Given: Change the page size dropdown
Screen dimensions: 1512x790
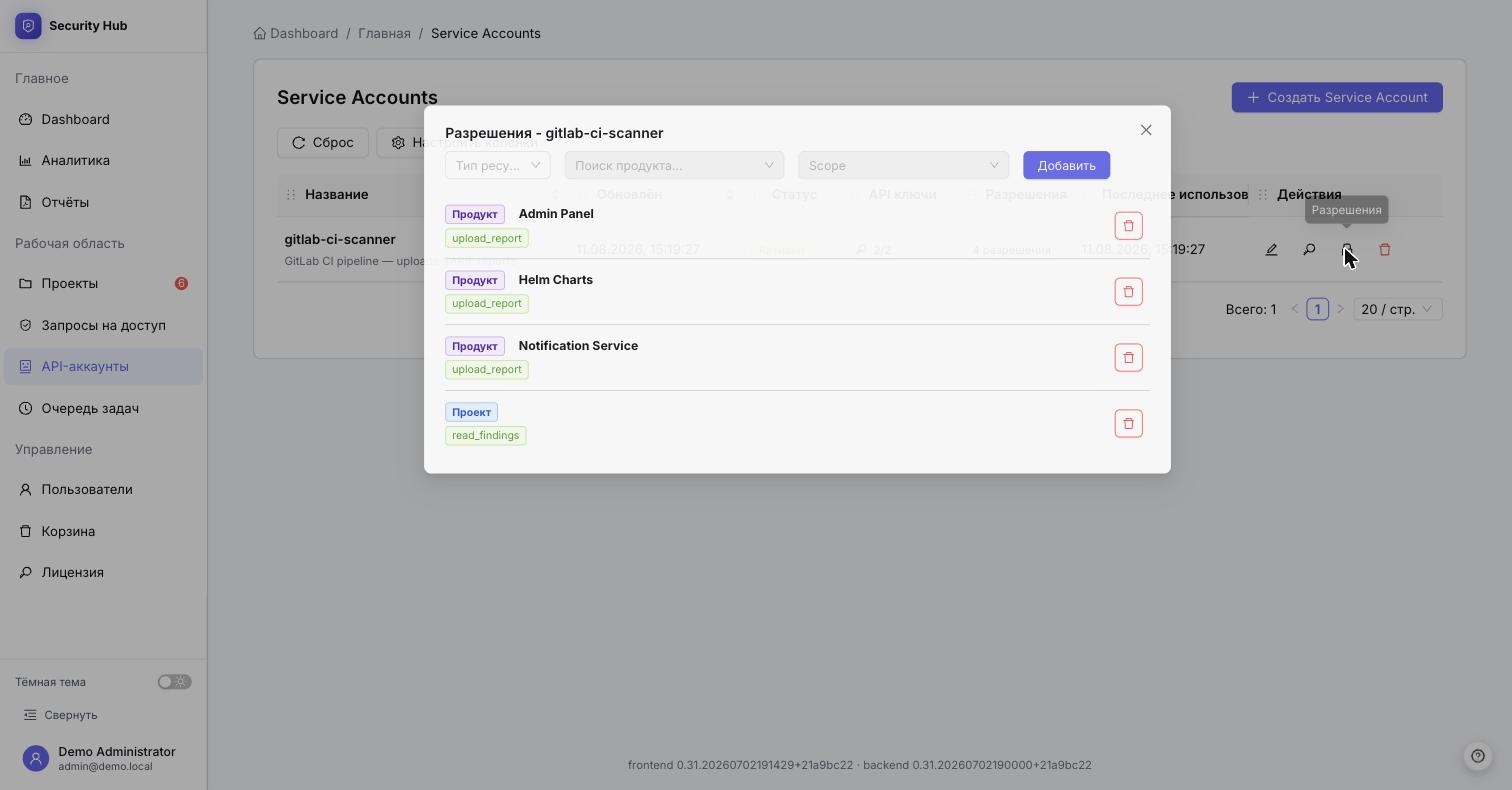Looking at the screenshot, I should click(1398, 309).
